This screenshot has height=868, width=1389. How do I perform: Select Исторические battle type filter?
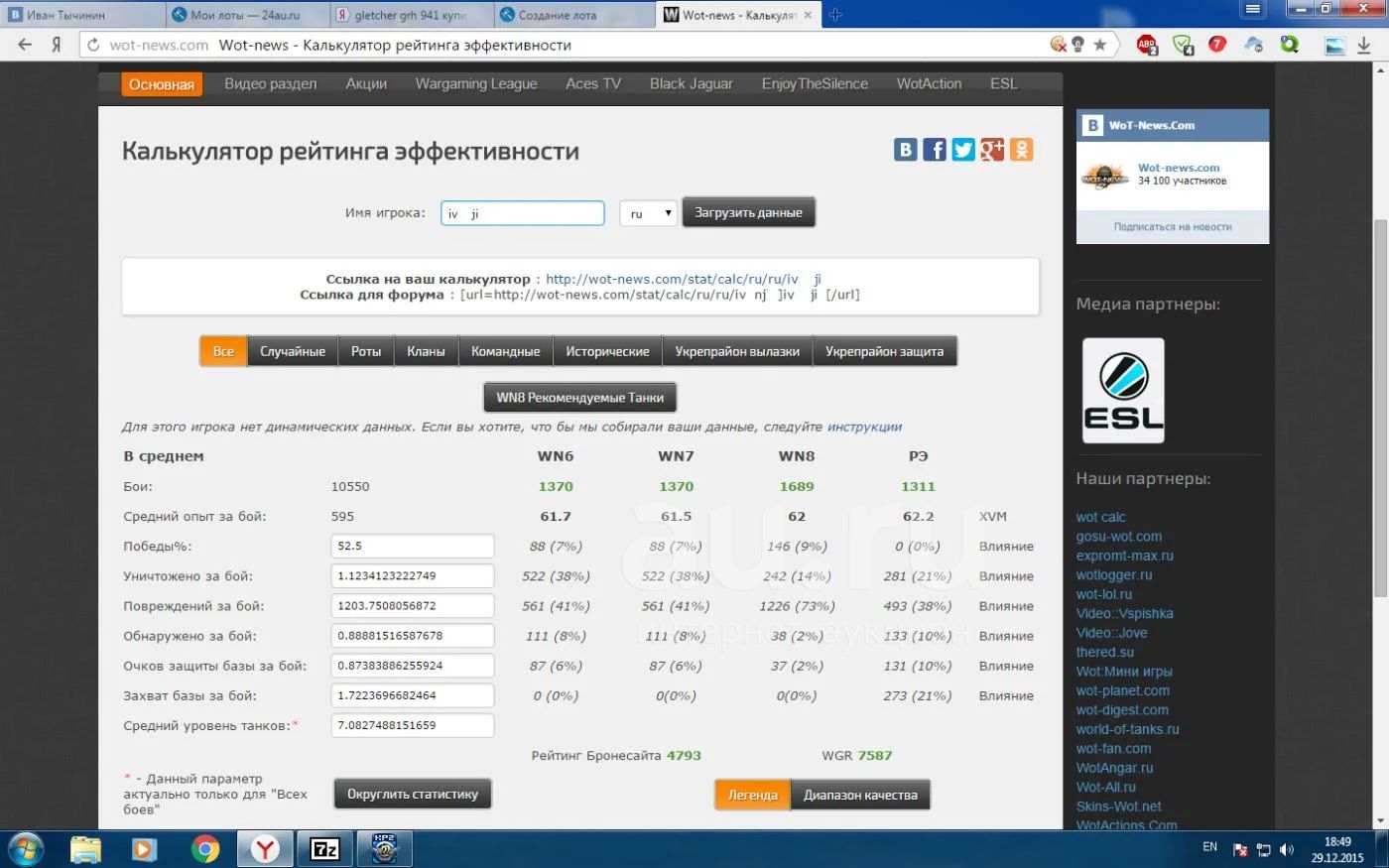point(607,351)
